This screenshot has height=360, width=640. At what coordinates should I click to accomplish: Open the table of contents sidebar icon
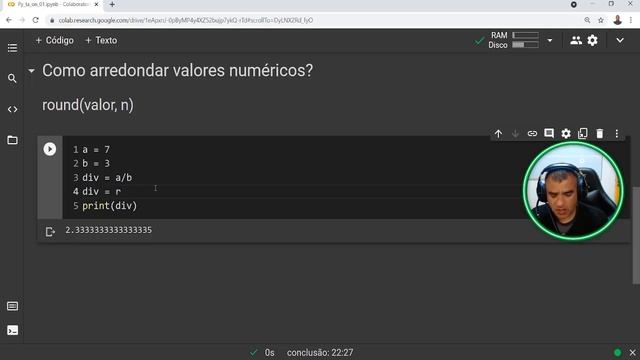12,48
